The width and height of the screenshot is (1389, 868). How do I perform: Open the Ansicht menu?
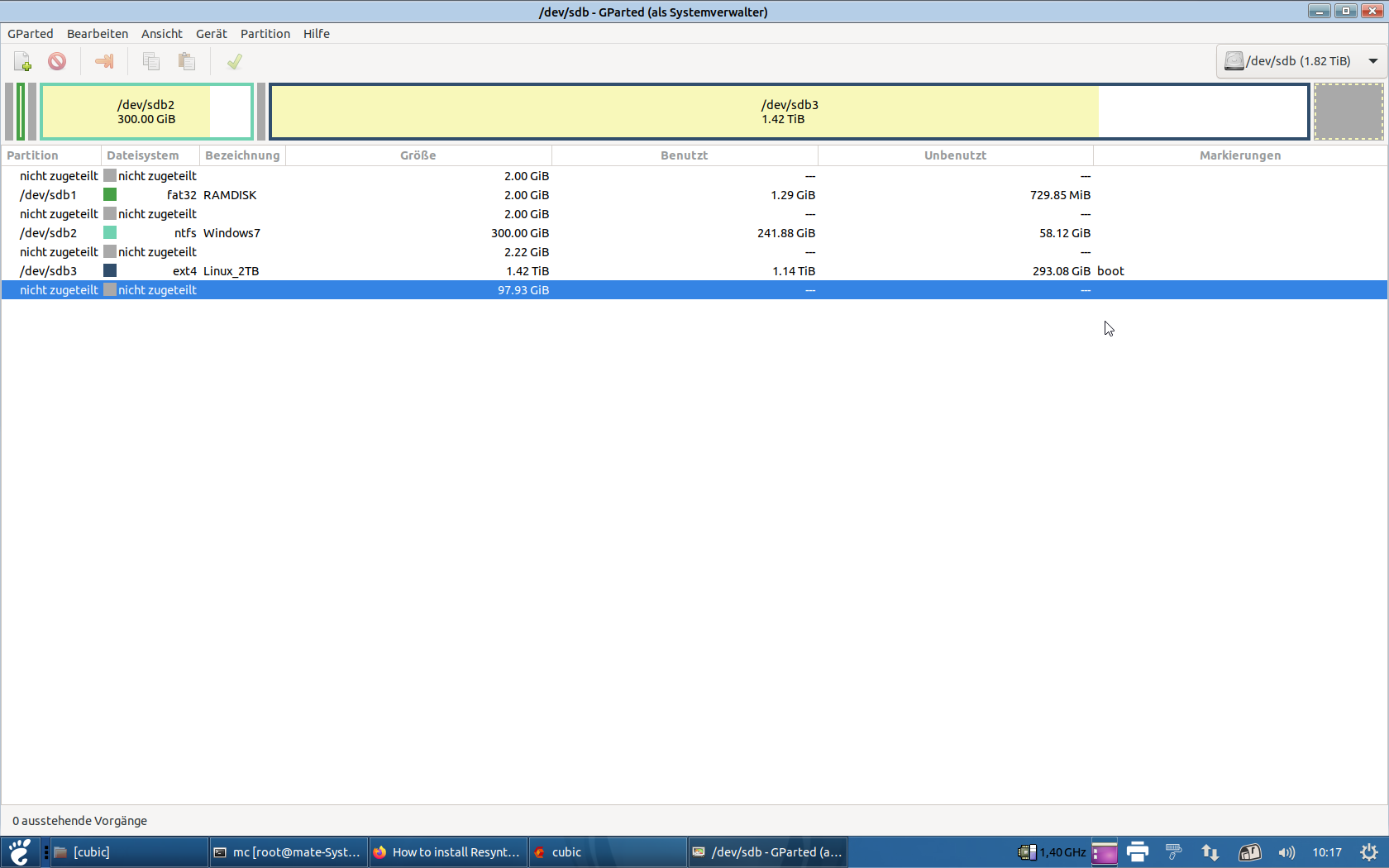point(162,34)
